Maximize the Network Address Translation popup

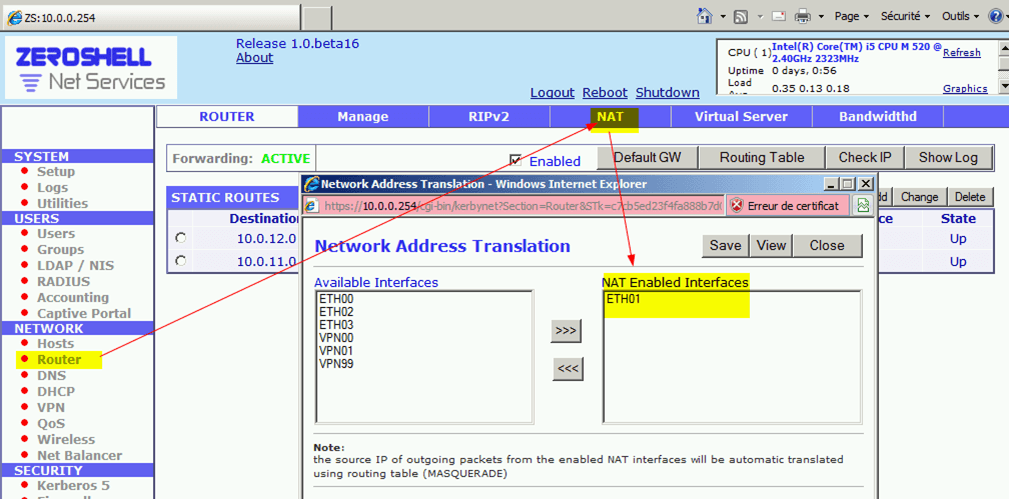click(848, 184)
